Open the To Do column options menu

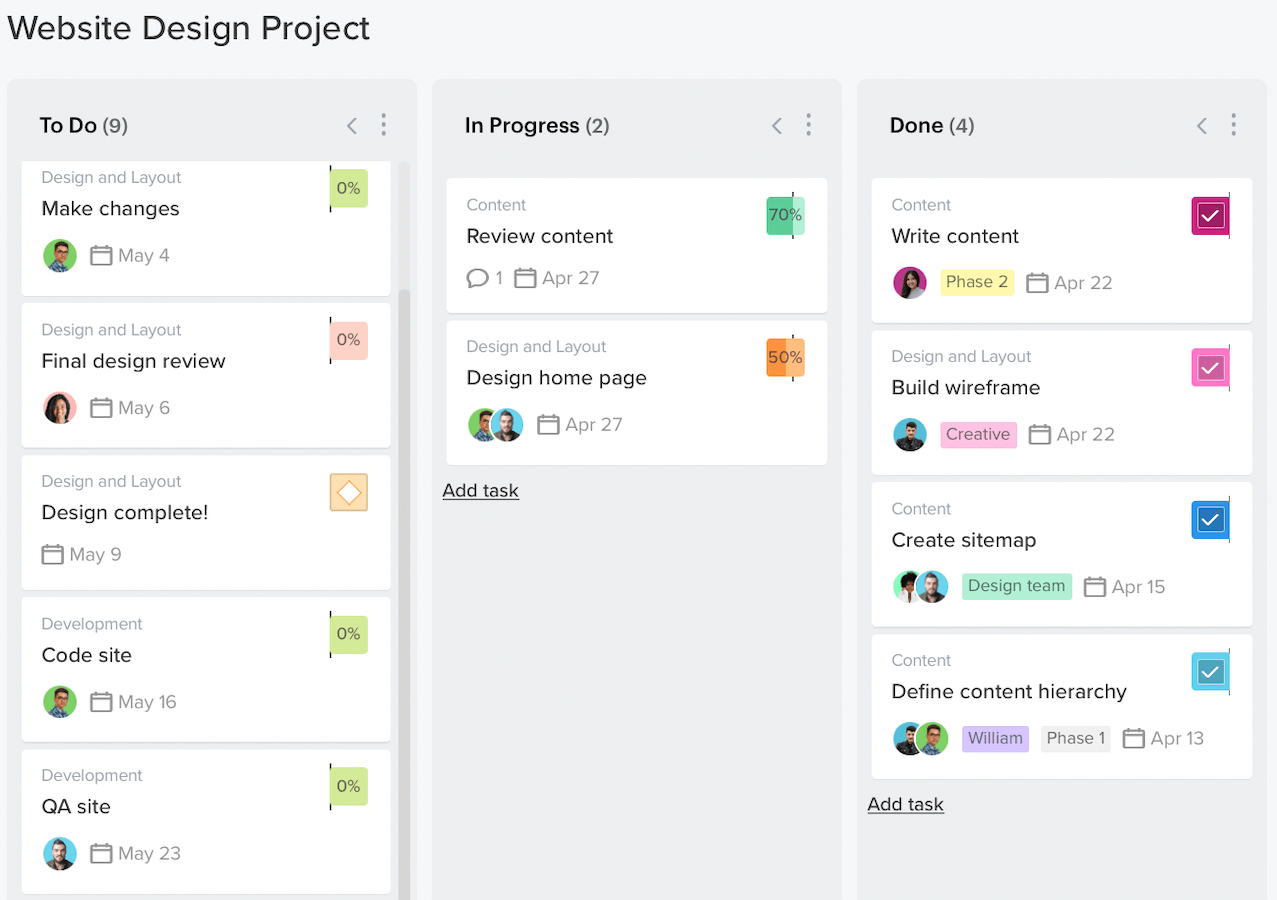tap(383, 125)
